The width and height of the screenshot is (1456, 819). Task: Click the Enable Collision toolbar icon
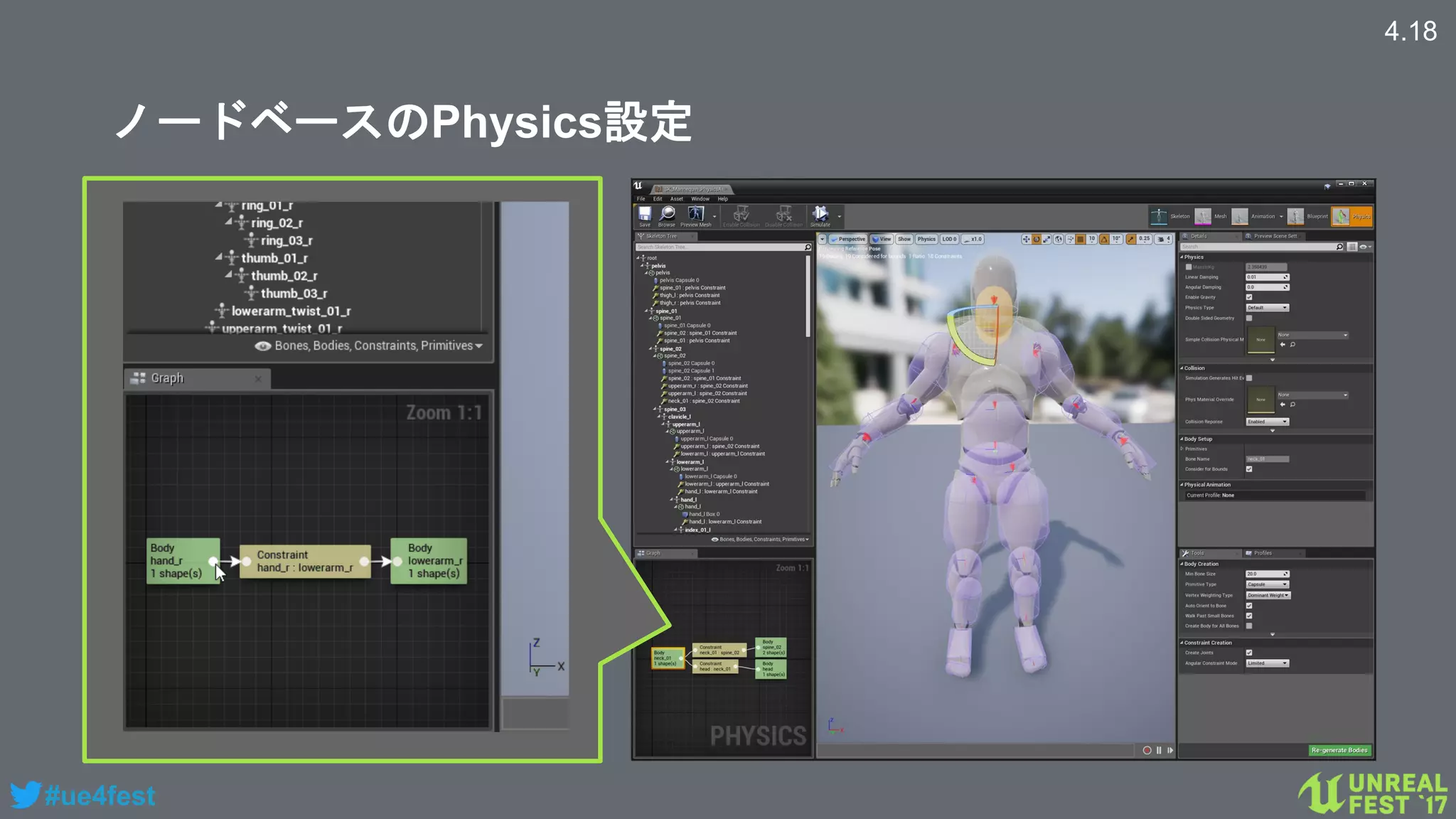(741, 213)
